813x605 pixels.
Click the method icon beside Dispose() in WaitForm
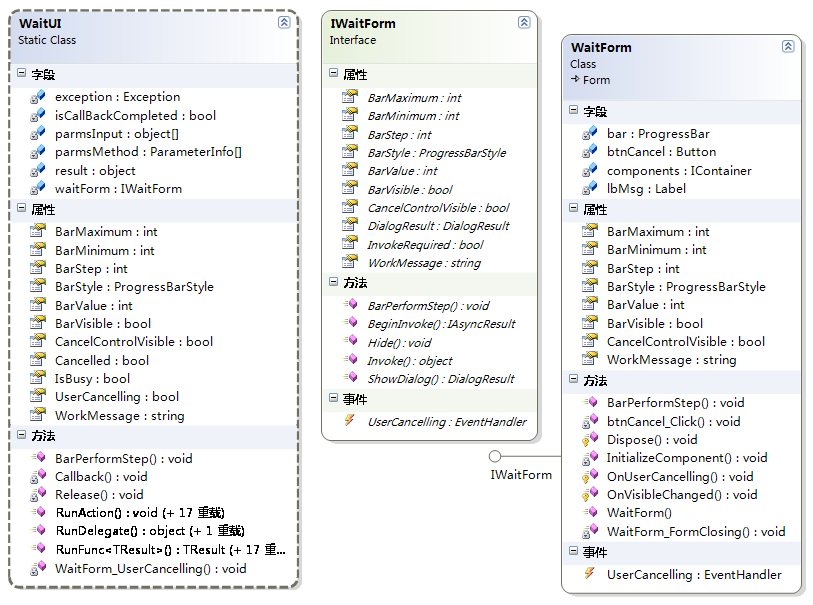click(590, 440)
